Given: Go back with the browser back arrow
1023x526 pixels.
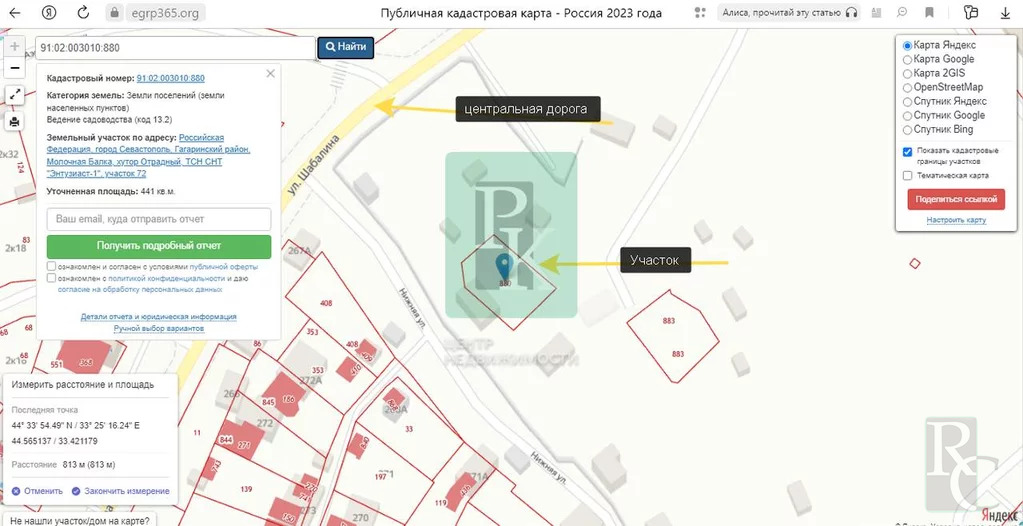Looking at the screenshot, I should pos(14,12).
